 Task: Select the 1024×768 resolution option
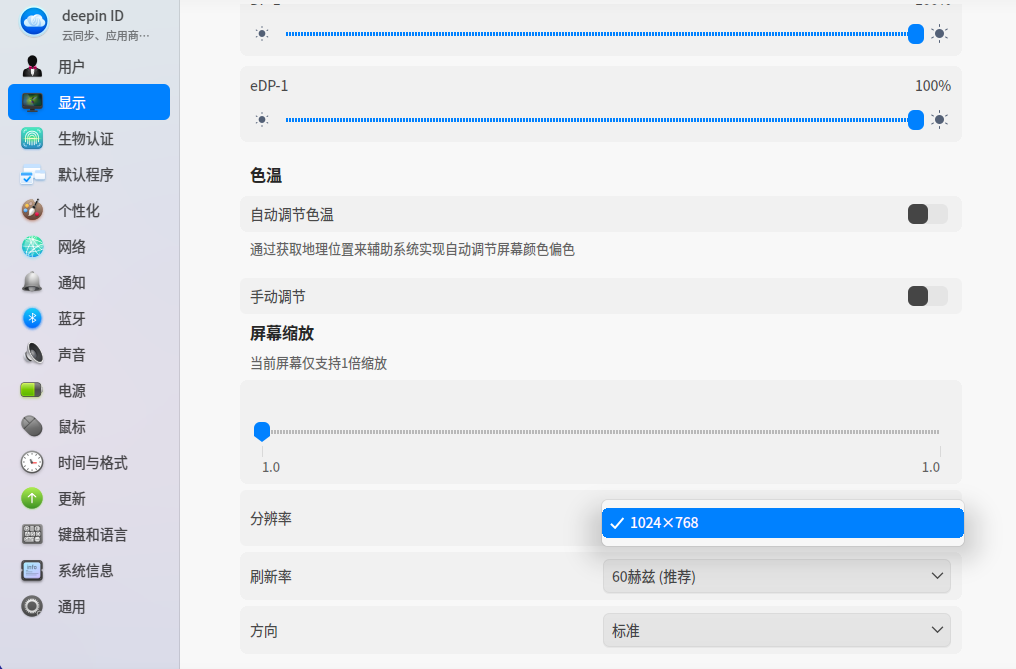tap(783, 522)
